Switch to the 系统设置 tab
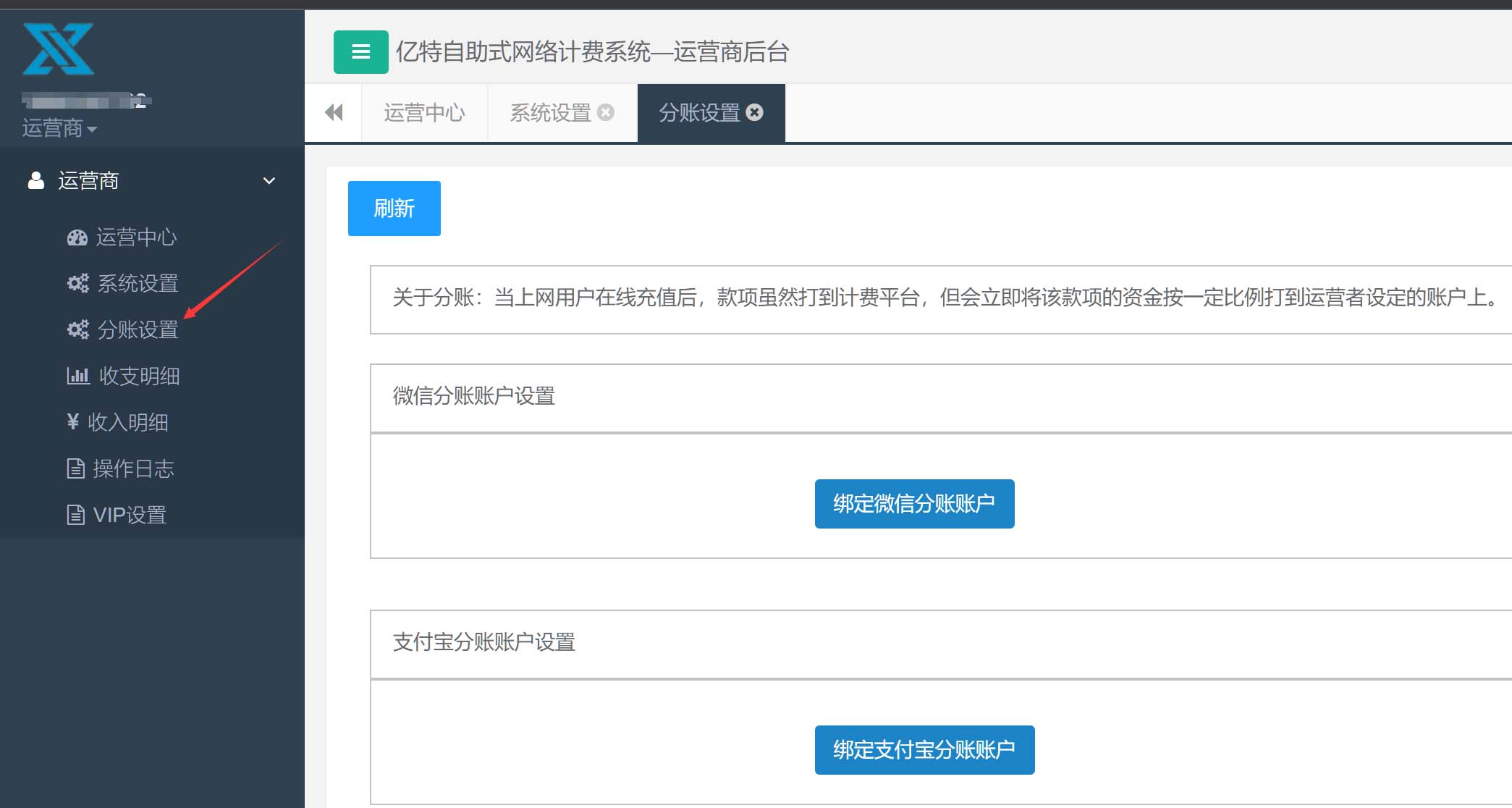 pos(550,112)
